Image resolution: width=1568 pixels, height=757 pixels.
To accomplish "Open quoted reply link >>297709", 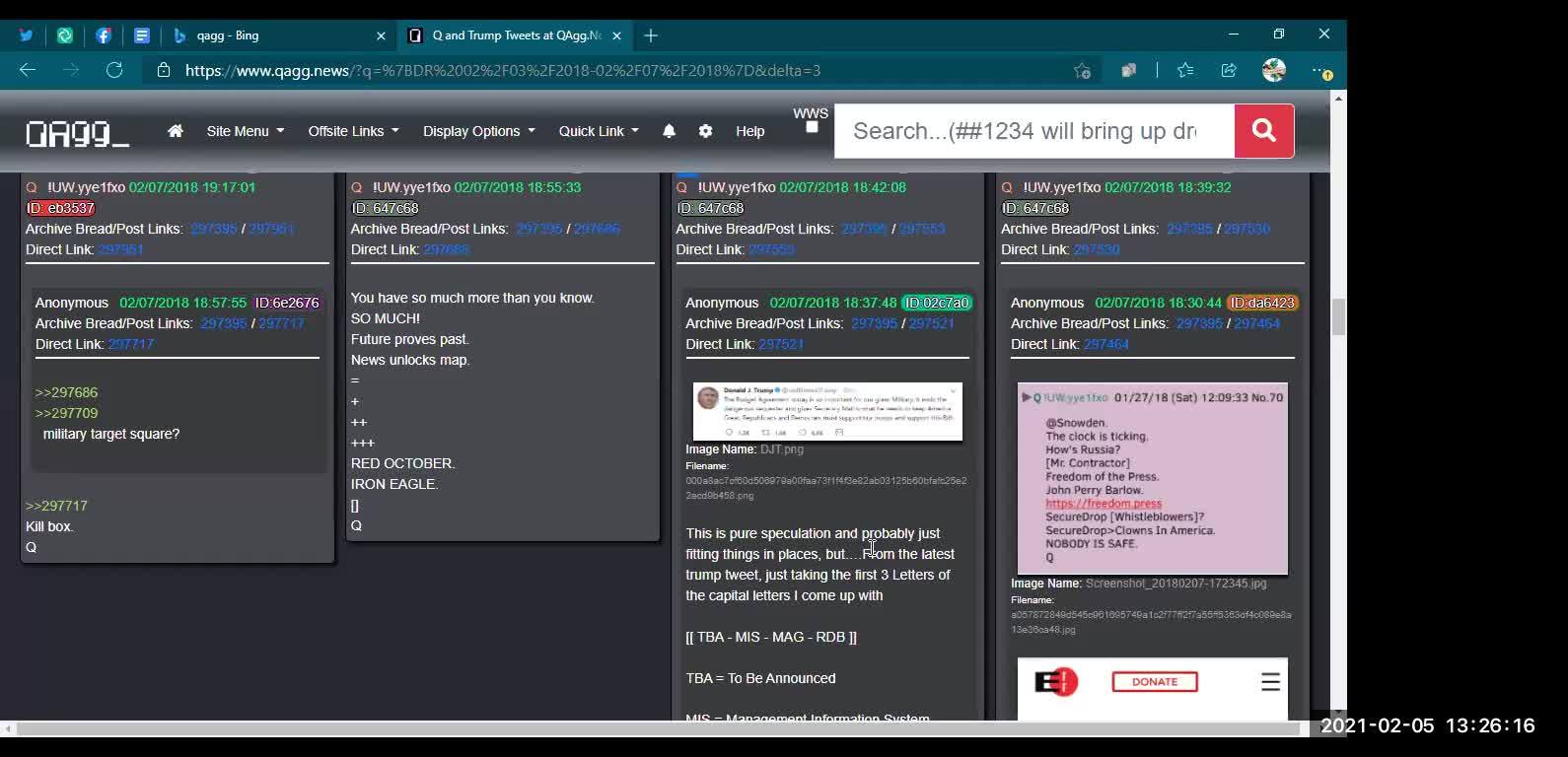I will (x=67, y=413).
